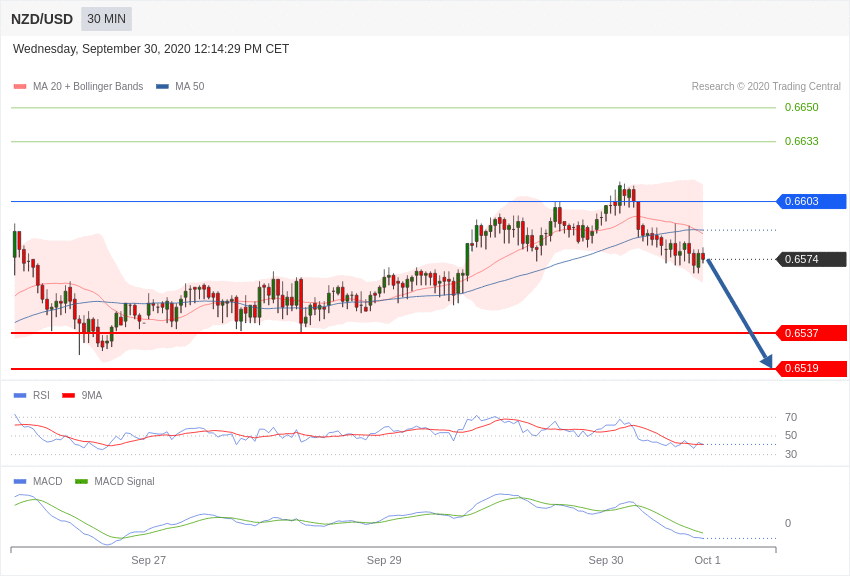Click the 'Oct 1' time axis label
The height and width of the screenshot is (576, 850).
[x=707, y=560]
